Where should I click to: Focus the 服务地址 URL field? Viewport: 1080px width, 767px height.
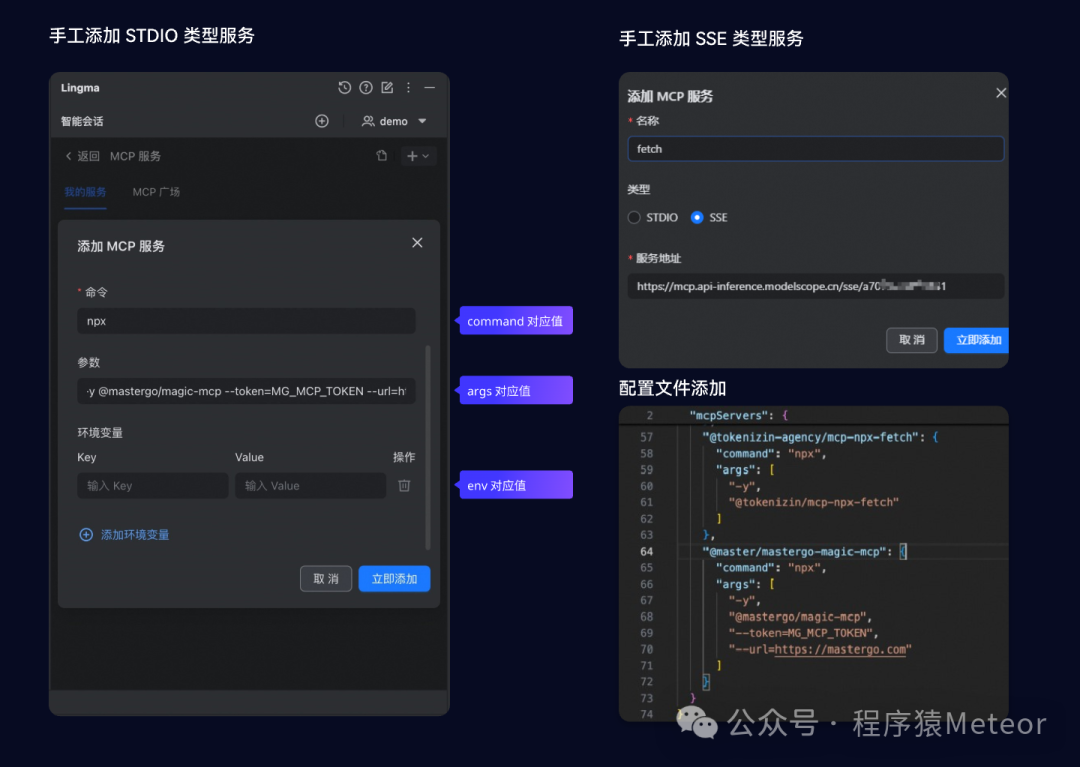816,286
